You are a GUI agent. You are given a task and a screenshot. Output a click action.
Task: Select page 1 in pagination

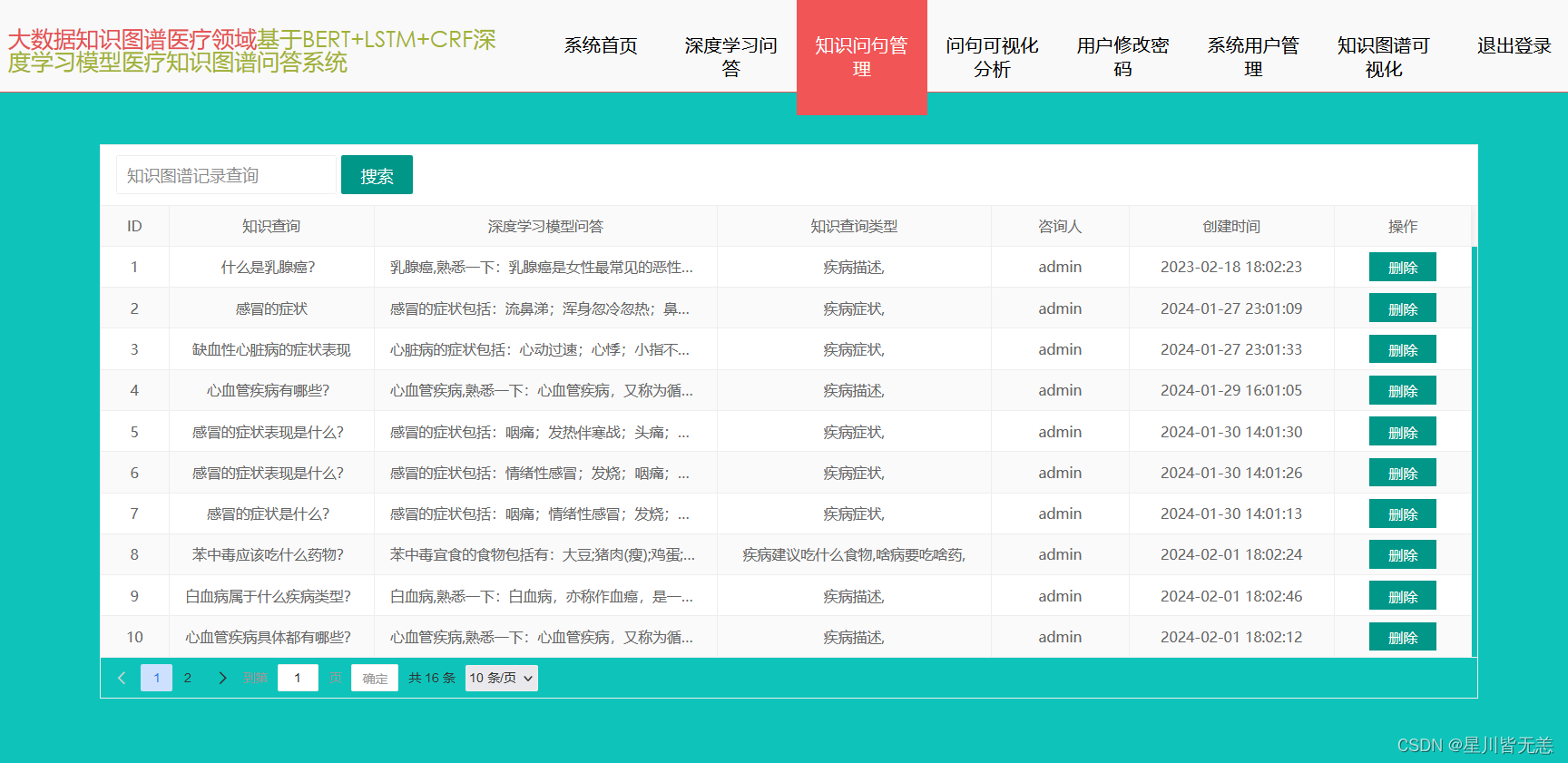click(x=156, y=678)
